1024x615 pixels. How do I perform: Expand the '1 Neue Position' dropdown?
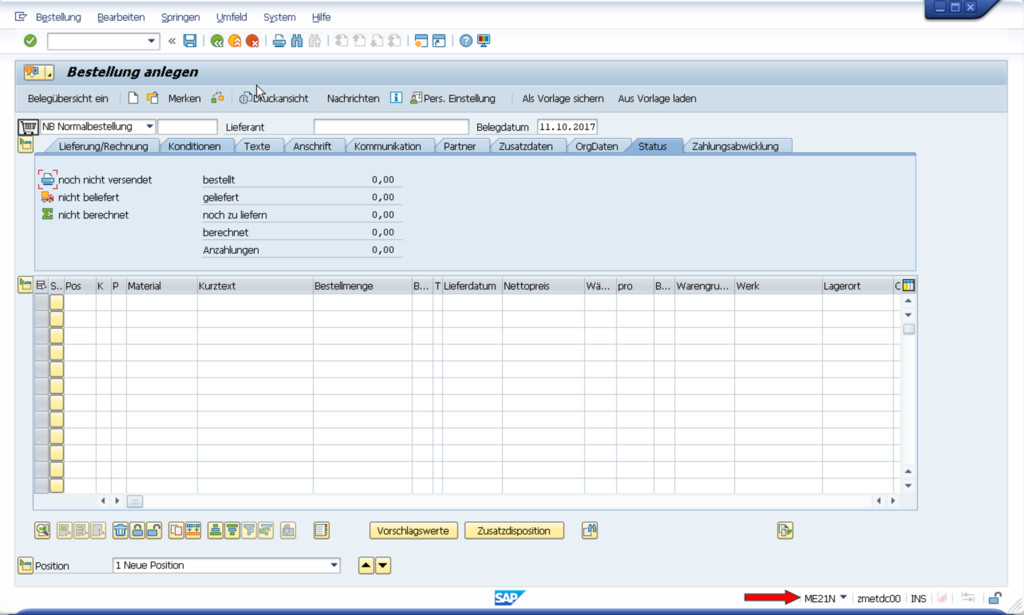click(x=334, y=566)
